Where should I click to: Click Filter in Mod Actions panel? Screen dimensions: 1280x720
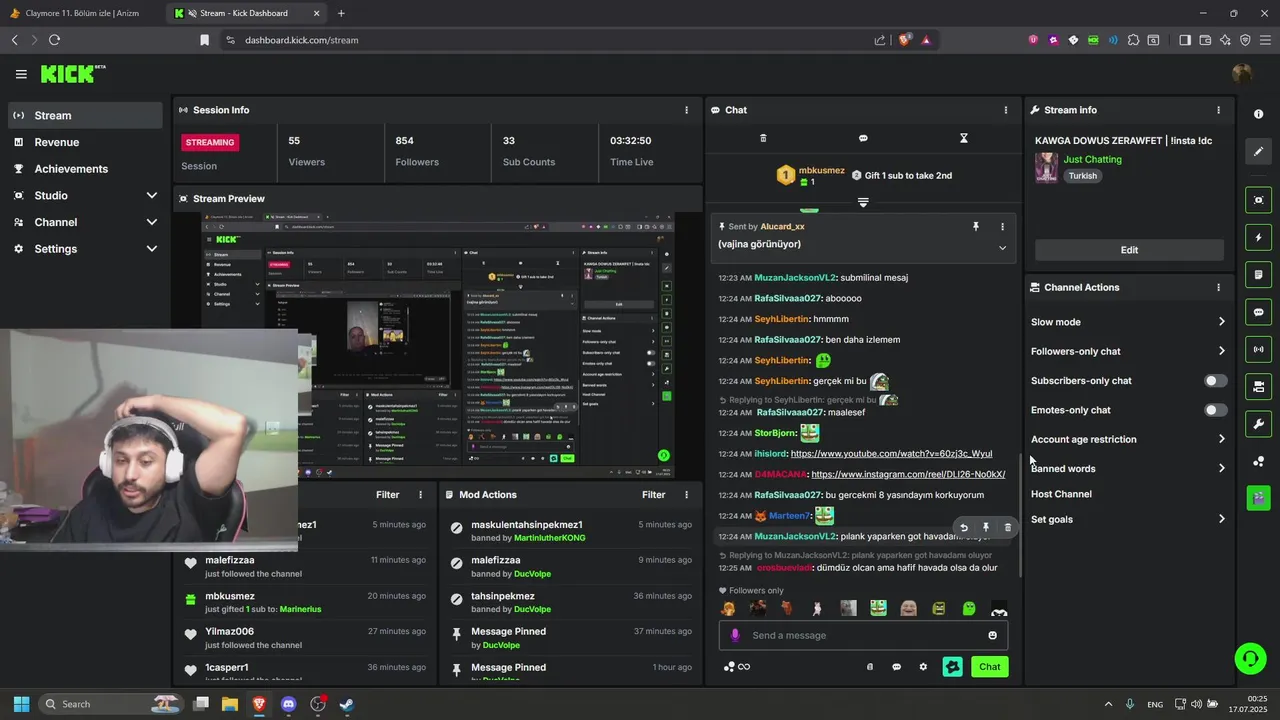coord(653,495)
